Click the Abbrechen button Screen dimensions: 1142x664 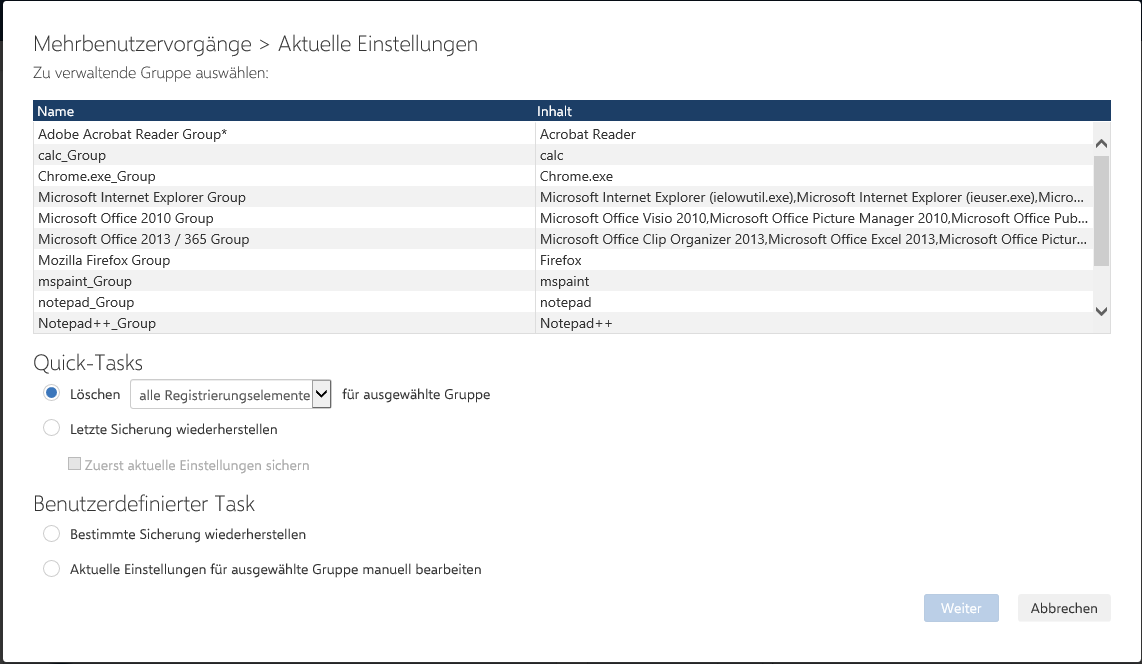click(x=1063, y=608)
